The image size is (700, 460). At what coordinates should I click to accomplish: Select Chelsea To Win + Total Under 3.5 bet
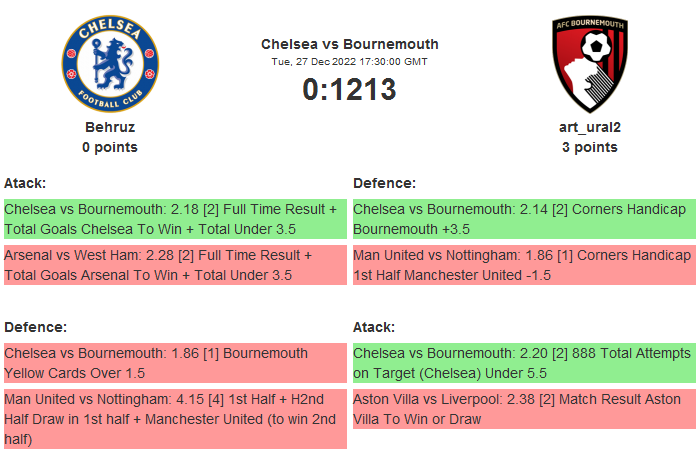tap(174, 219)
